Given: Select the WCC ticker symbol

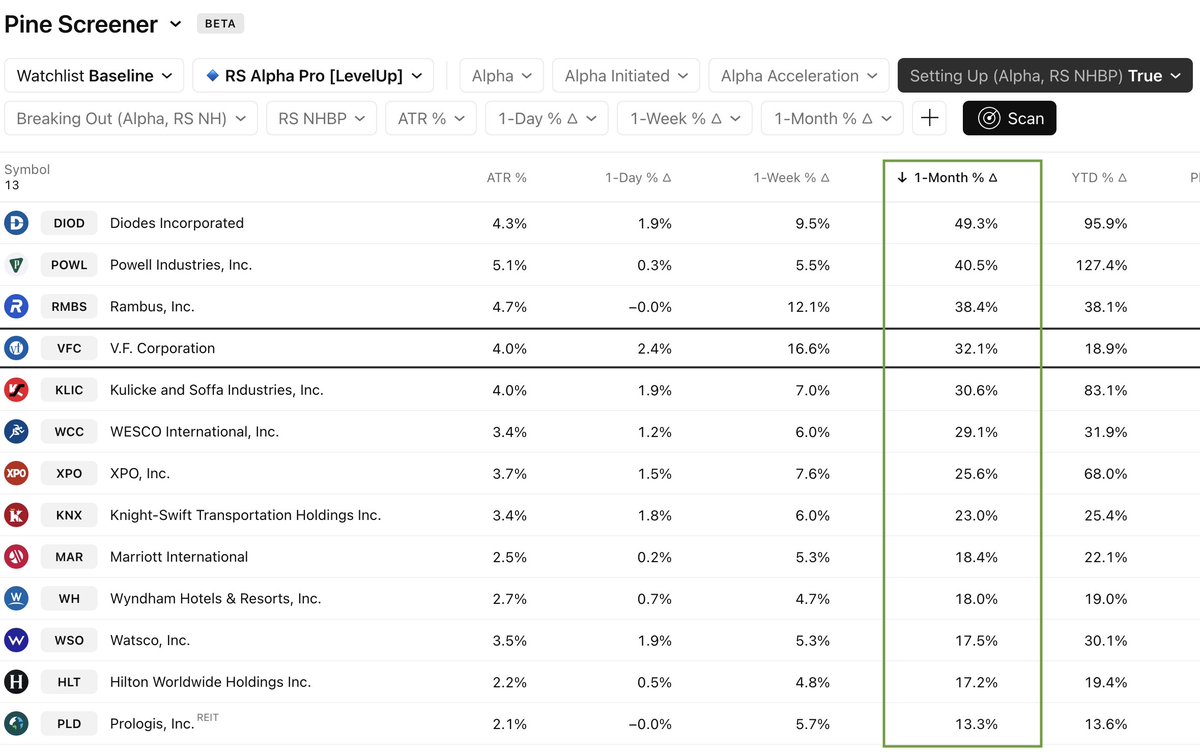Looking at the screenshot, I should coord(69,432).
